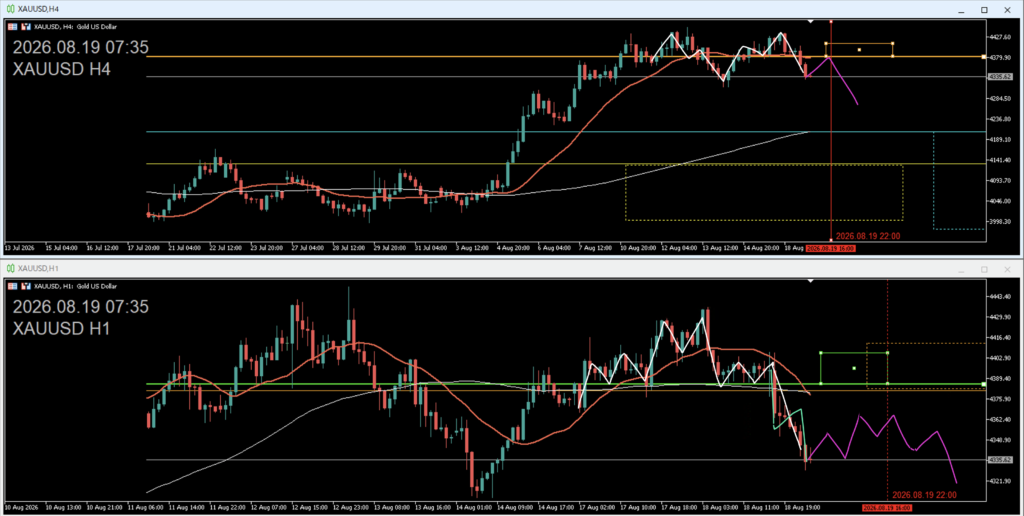Screen dimensions: 1024x516
Task: Click the chart shift triangle in H1 chart
Action: 810,281
